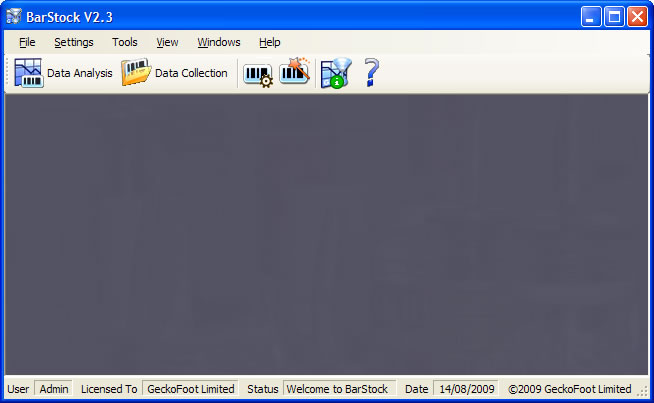654x403 pixels.
Task: Click the filter funnel info icon
Action: [x=335, y=74]
